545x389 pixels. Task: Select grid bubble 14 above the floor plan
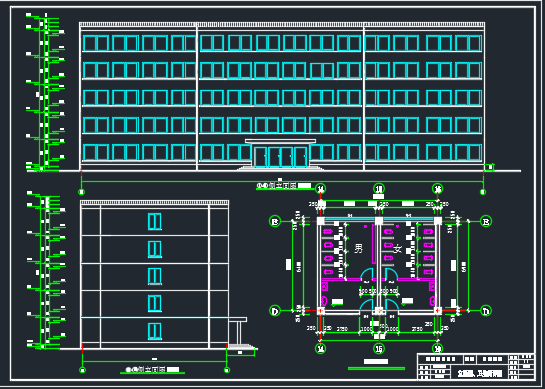click(320, 189)
